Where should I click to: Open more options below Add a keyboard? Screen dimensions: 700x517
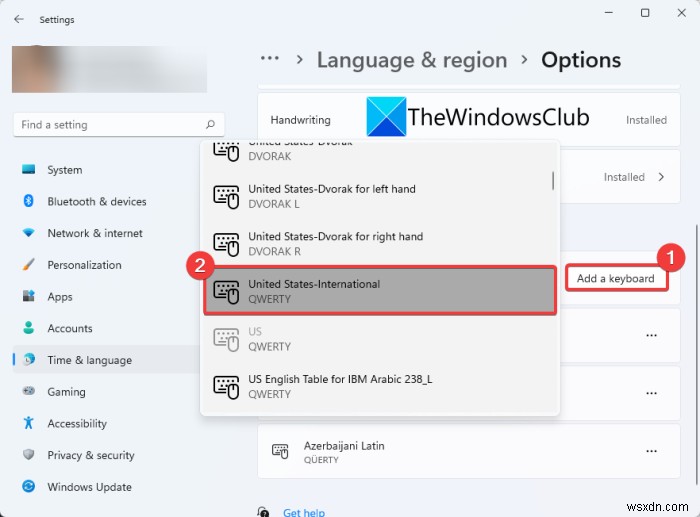651,335
